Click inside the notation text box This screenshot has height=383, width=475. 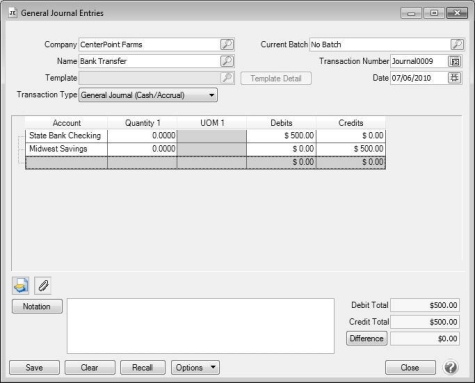coord(201,326)
